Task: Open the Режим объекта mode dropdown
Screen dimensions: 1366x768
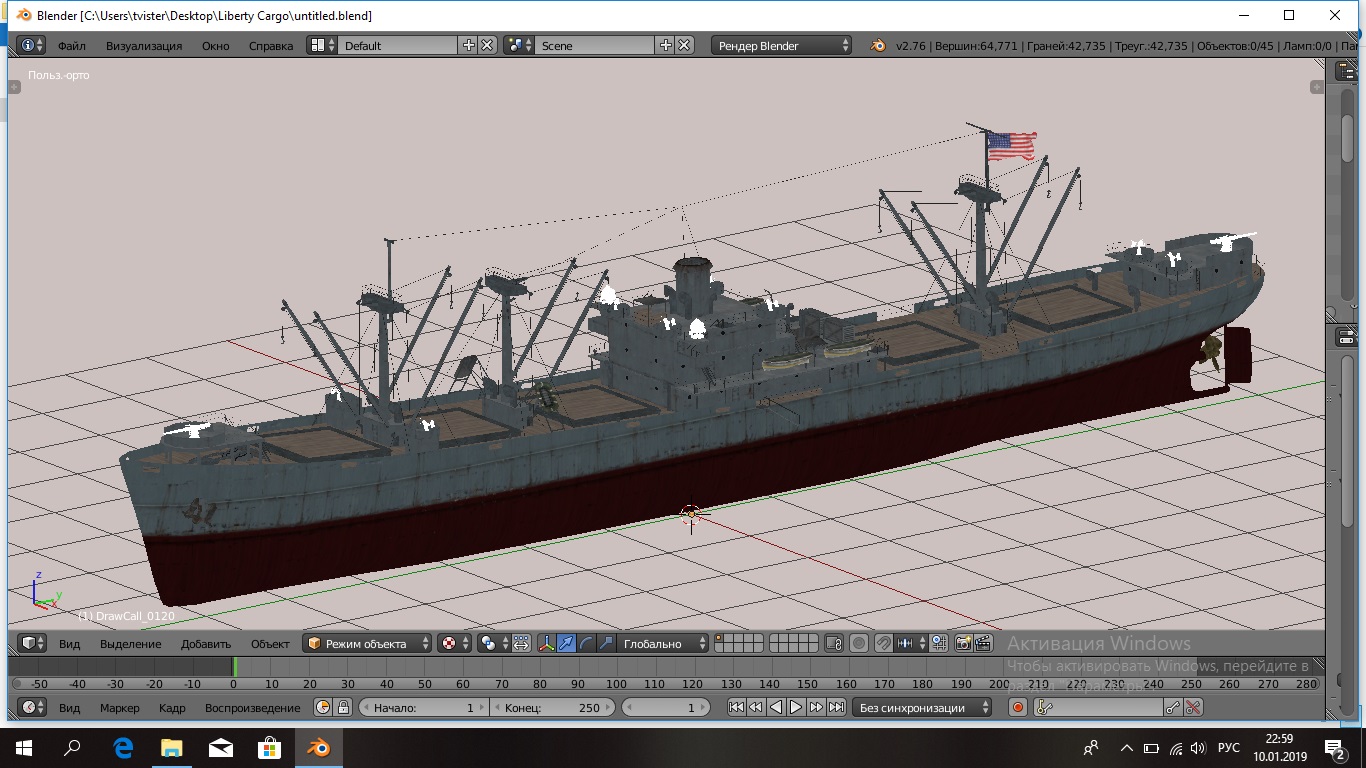Action: (x=368, y=643)
